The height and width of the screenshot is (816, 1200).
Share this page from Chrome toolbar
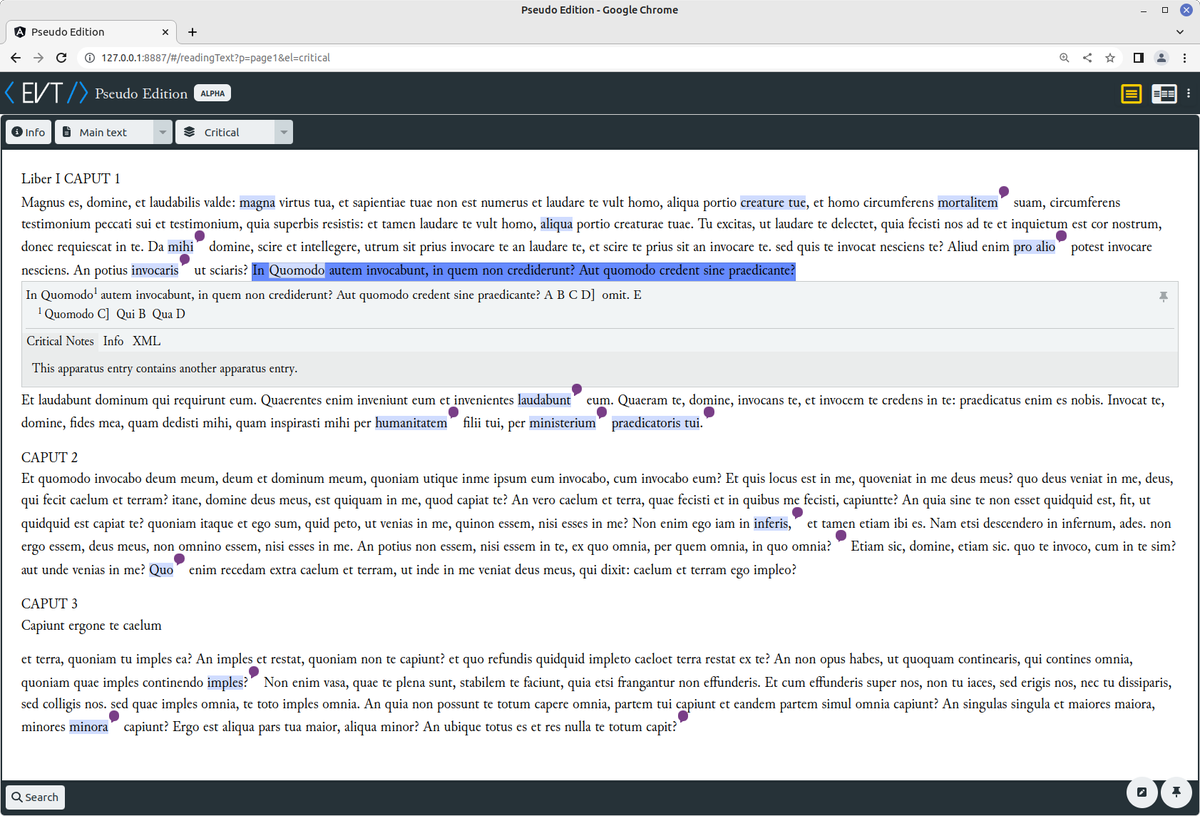point(1087,58)
